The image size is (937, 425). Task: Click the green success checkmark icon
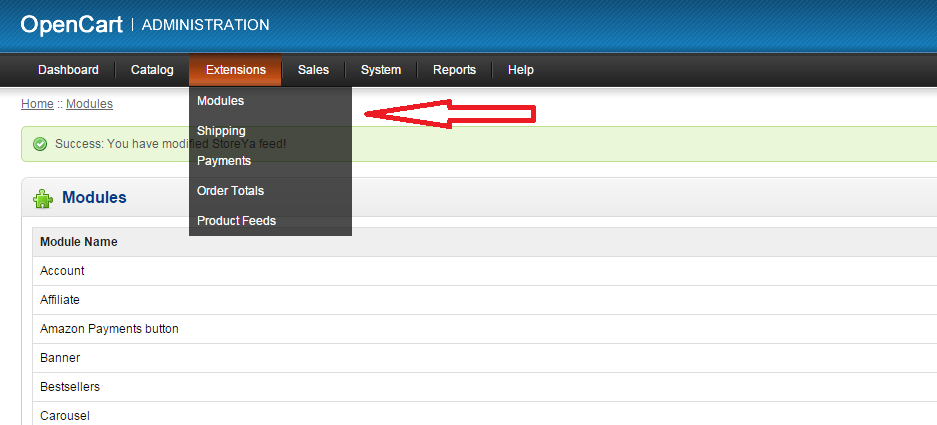click(x=40, y=144)
